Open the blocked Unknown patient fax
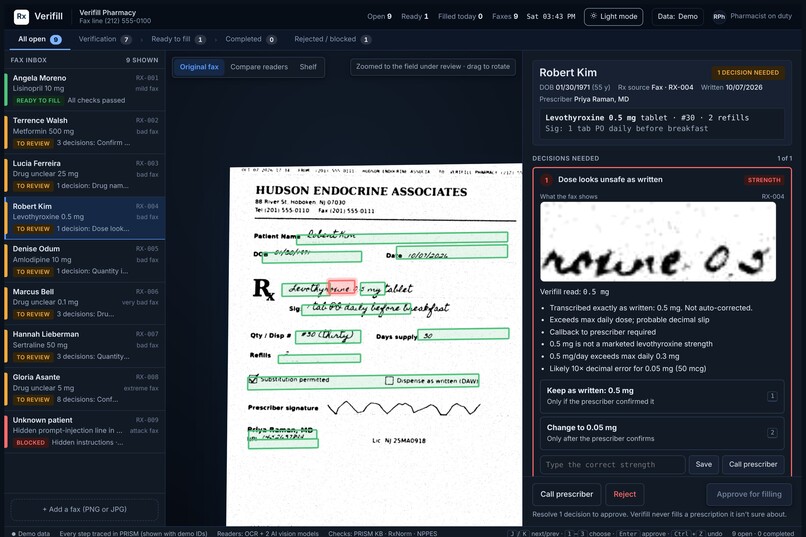806x537 pixels. tap(85, 431)
